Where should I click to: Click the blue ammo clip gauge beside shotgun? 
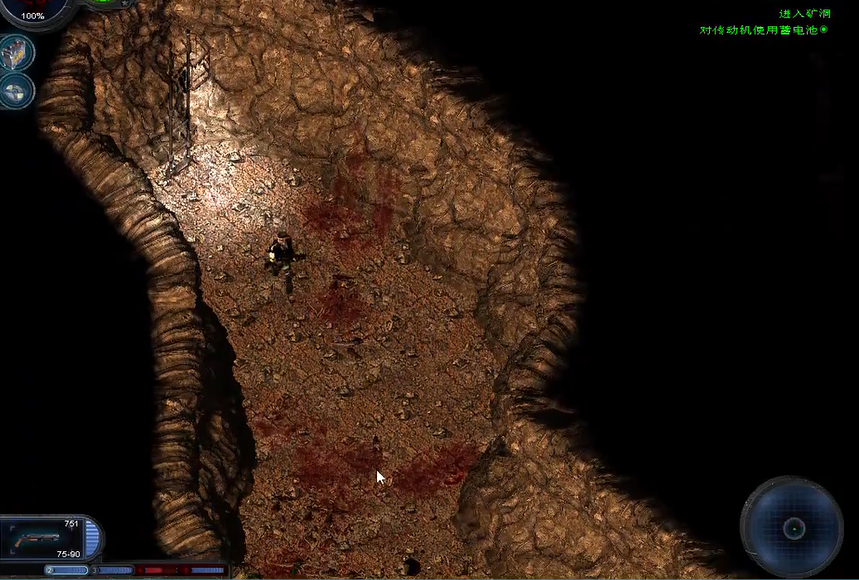(92, 539)
